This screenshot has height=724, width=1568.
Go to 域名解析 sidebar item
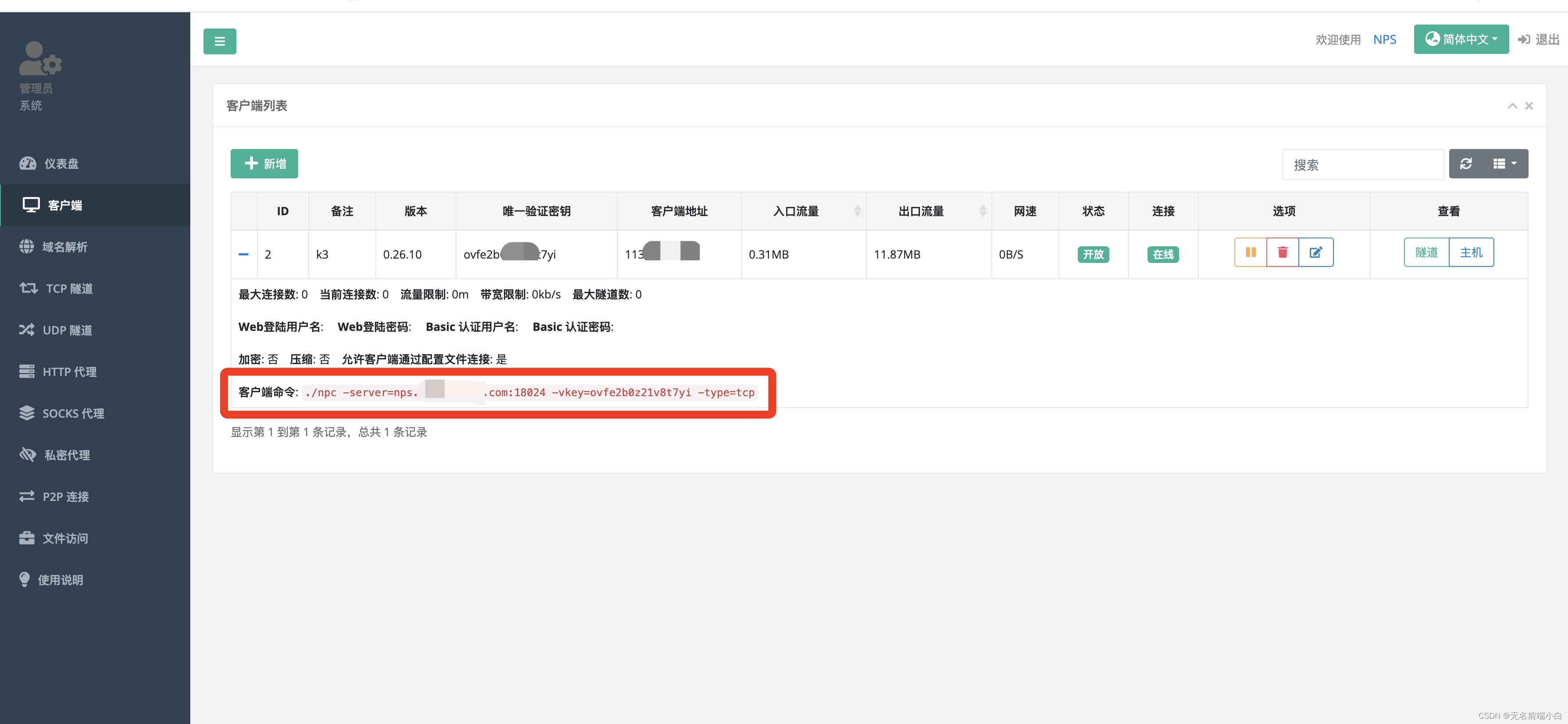pyautogui.click(x=64, y=247)
